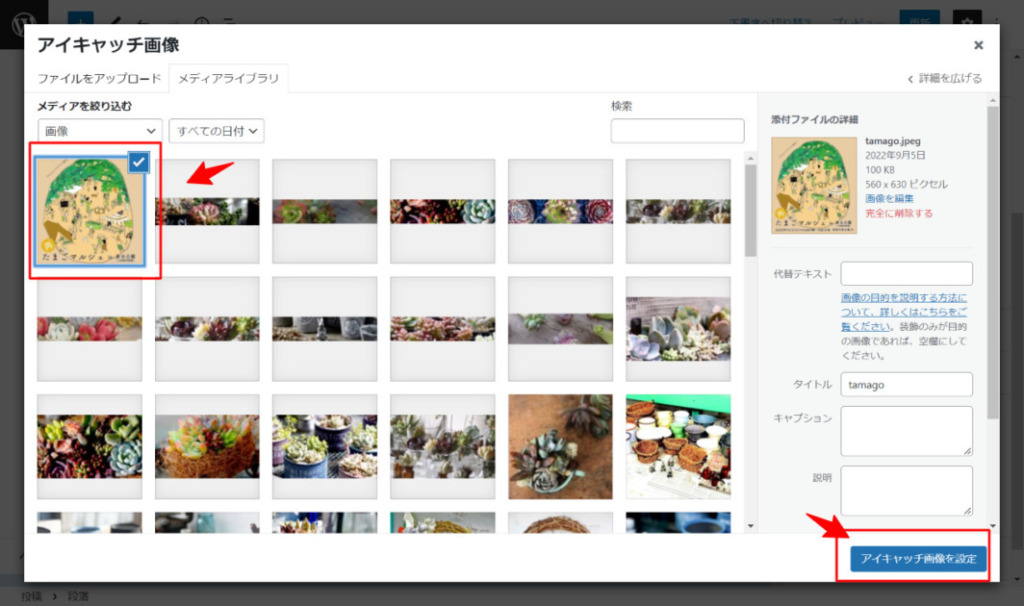Click 完全に削除する to delete image

(899, 213)
